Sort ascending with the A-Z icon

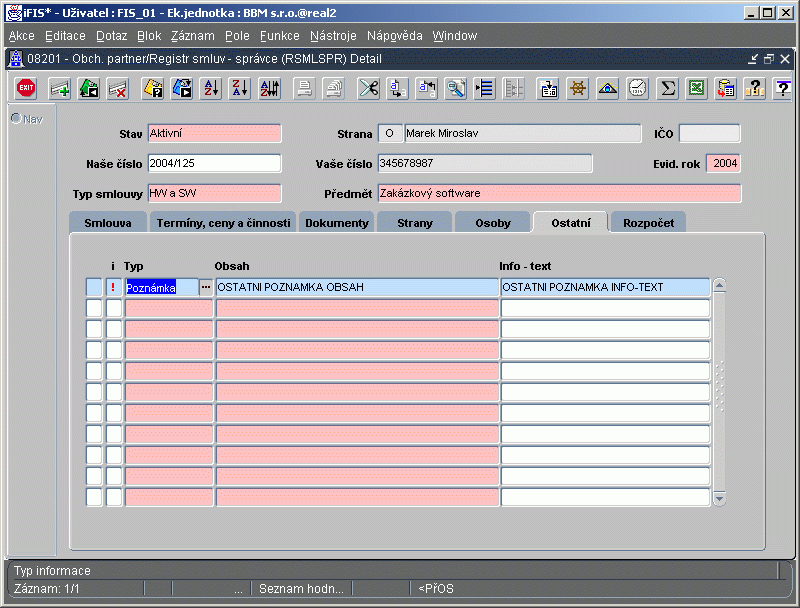[211, 89]
